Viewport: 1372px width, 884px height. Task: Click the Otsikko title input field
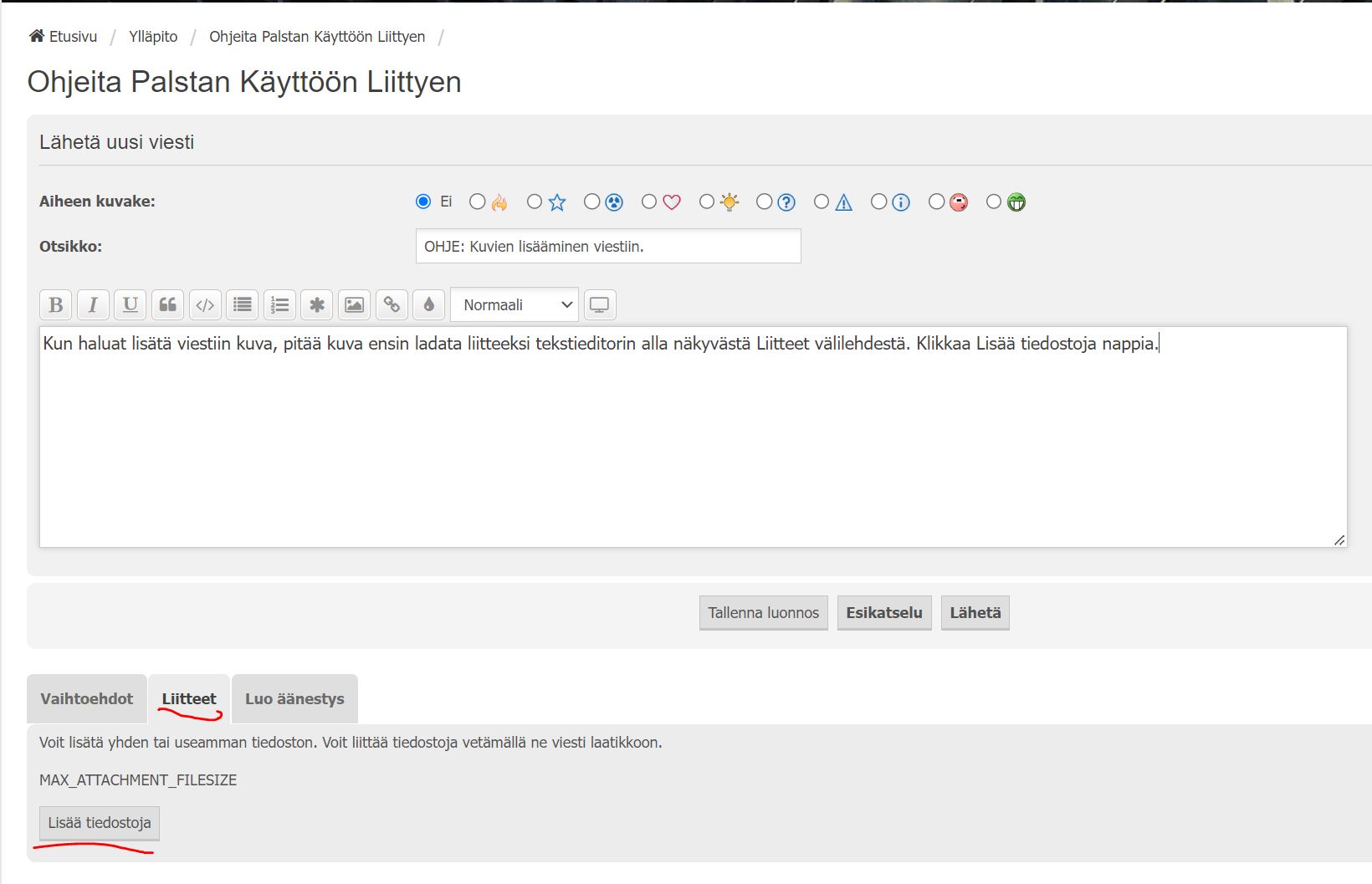pos(608,247)
